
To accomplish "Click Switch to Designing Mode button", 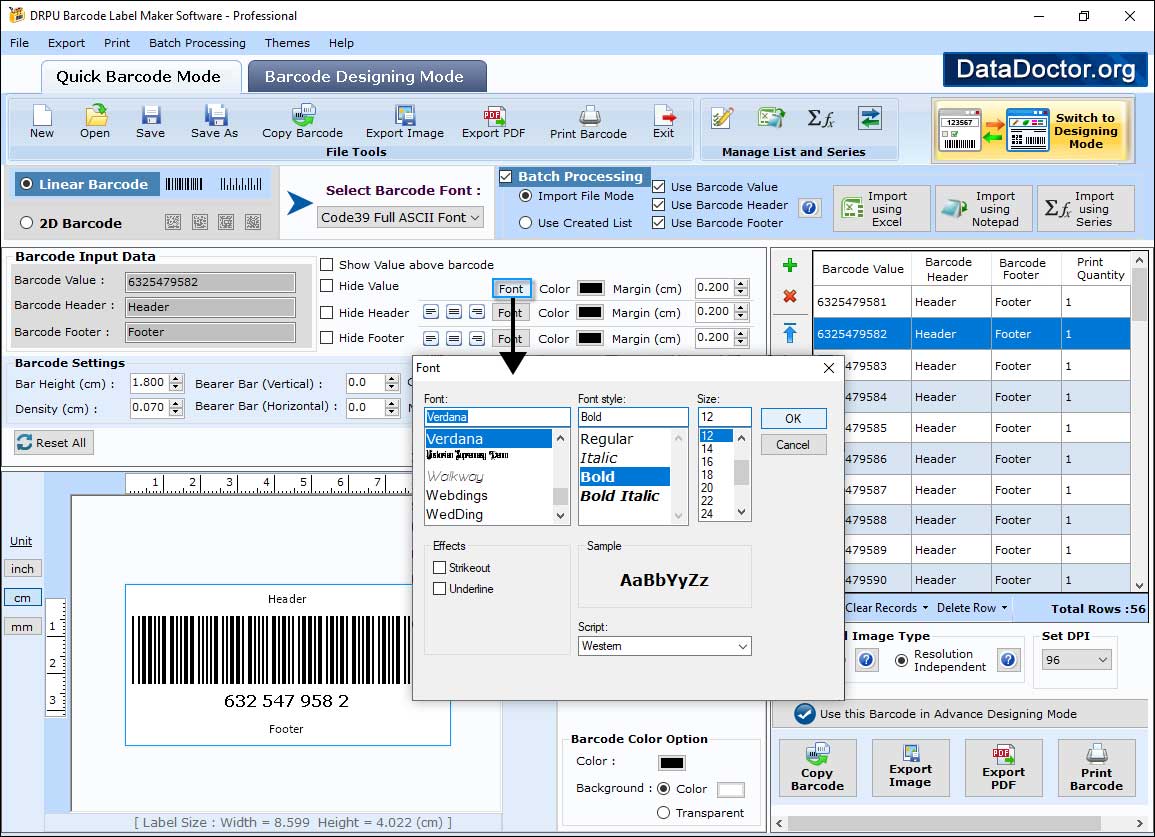I will pyautogui.click(x=1033, y=130).
